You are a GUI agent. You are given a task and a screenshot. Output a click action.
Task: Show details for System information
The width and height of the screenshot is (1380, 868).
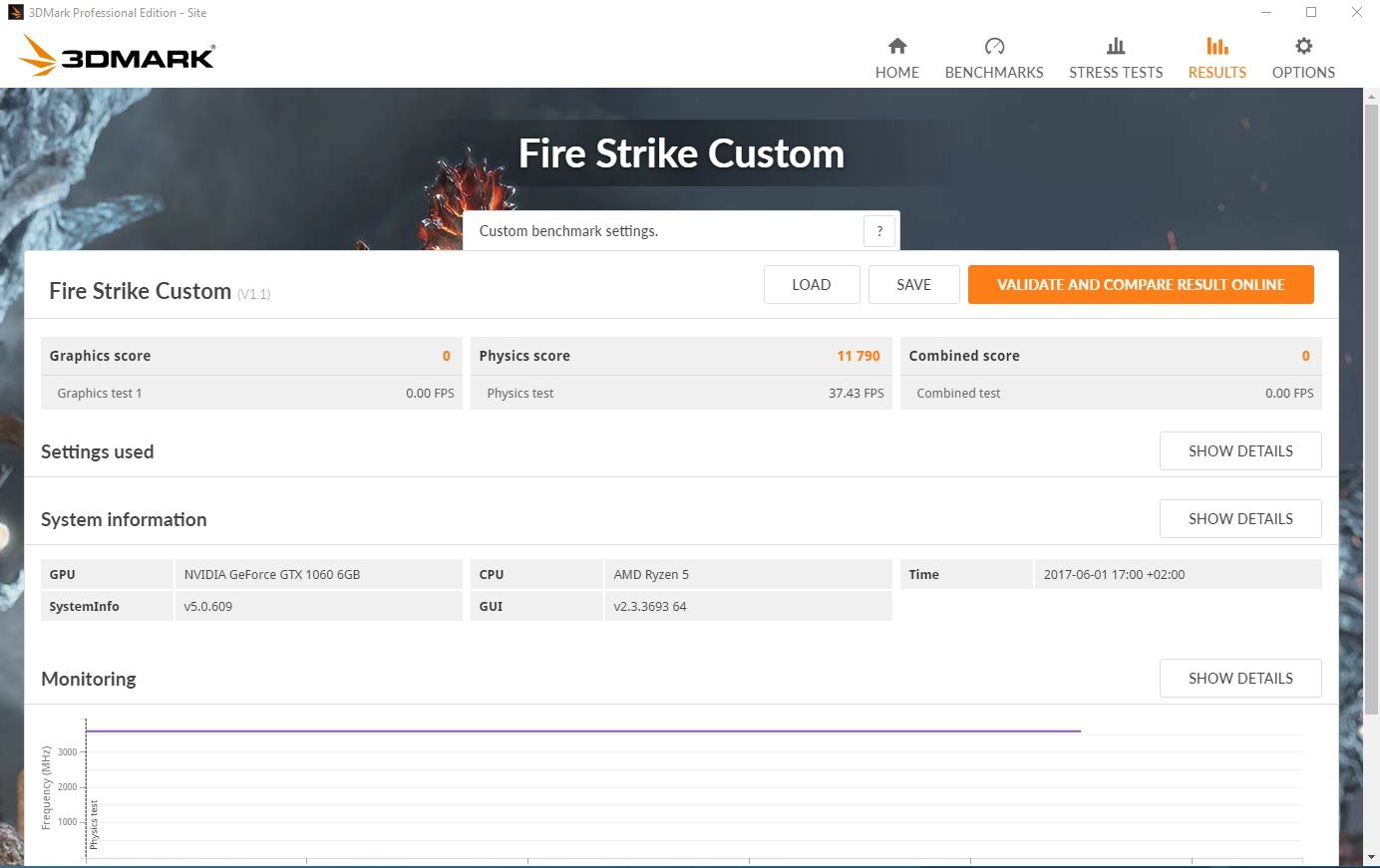tap(1240, 519)
